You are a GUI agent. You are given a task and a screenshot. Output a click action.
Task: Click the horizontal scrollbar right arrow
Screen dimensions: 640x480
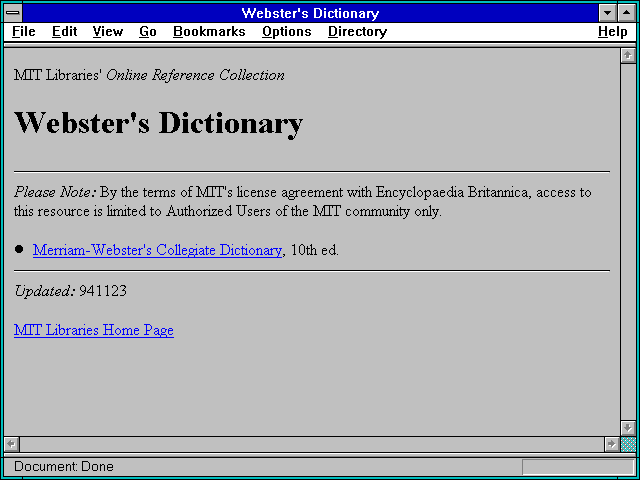[x=611, y=444]
